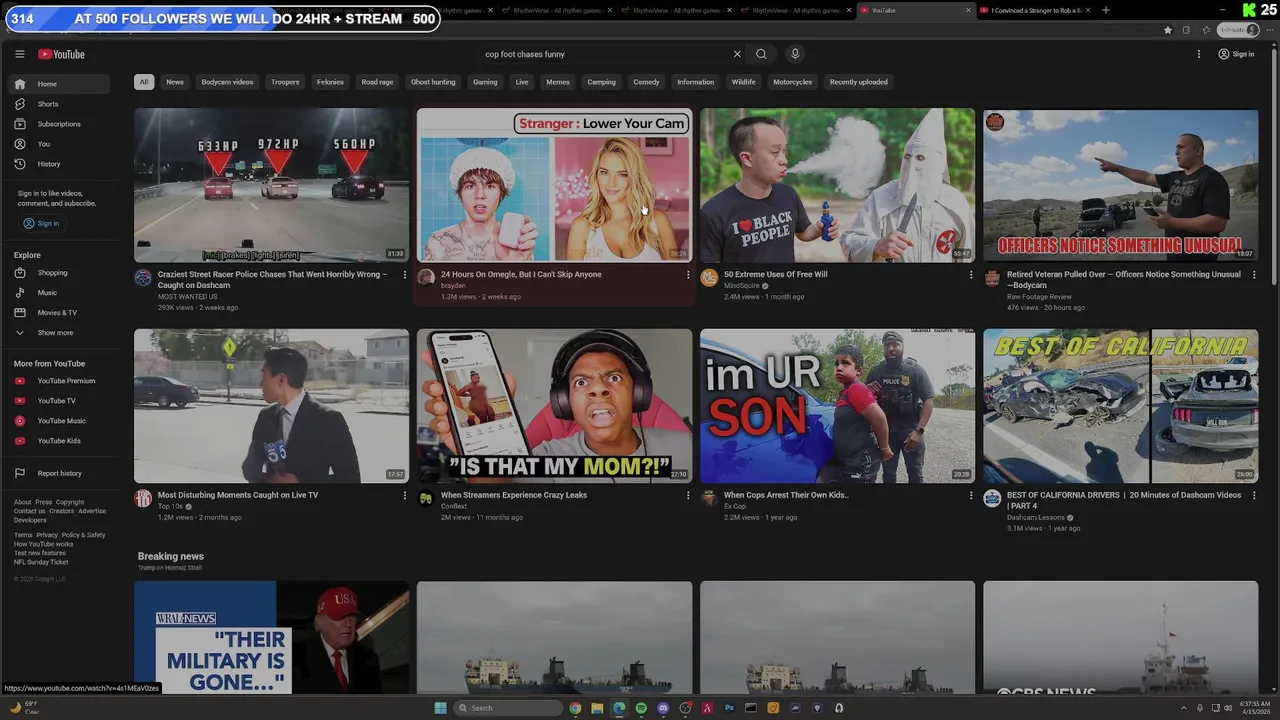Select the Troopers filter chip

285,82
